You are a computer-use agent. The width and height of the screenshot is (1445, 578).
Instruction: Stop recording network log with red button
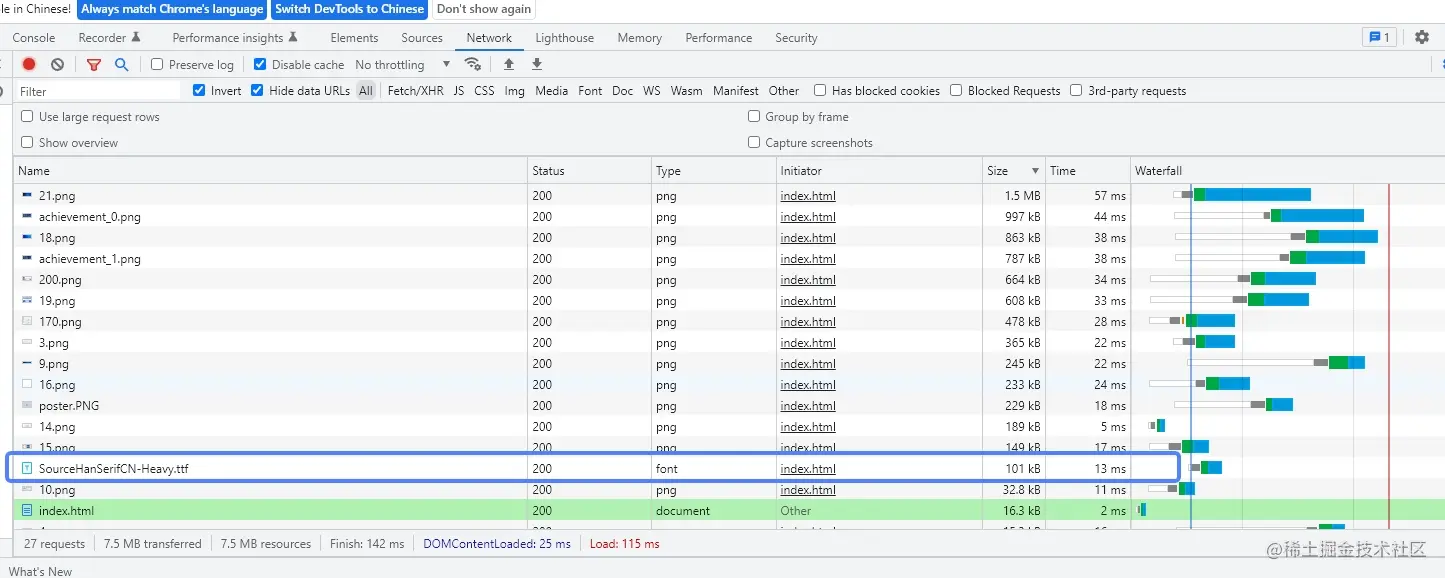pos(29,64)
